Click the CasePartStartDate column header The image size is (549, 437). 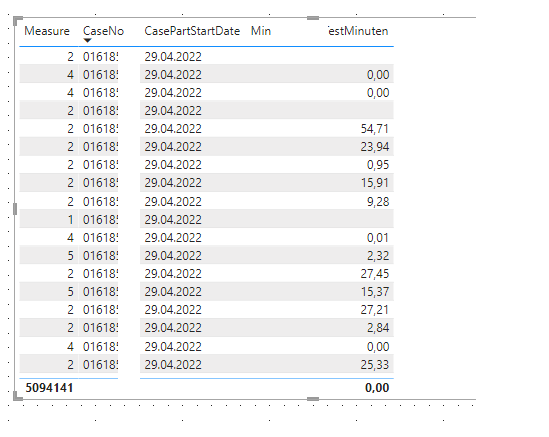[192, 31]
